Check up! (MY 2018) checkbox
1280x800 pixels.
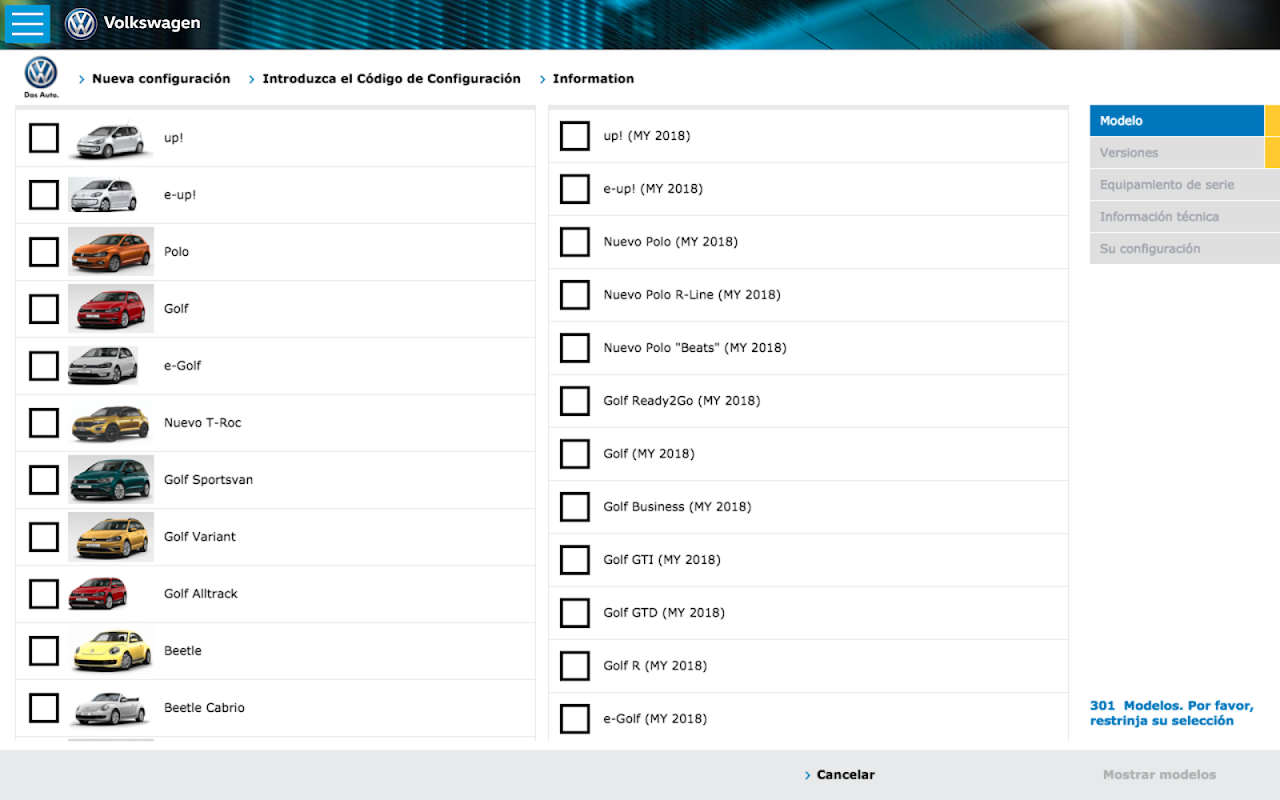pos(575,136)
